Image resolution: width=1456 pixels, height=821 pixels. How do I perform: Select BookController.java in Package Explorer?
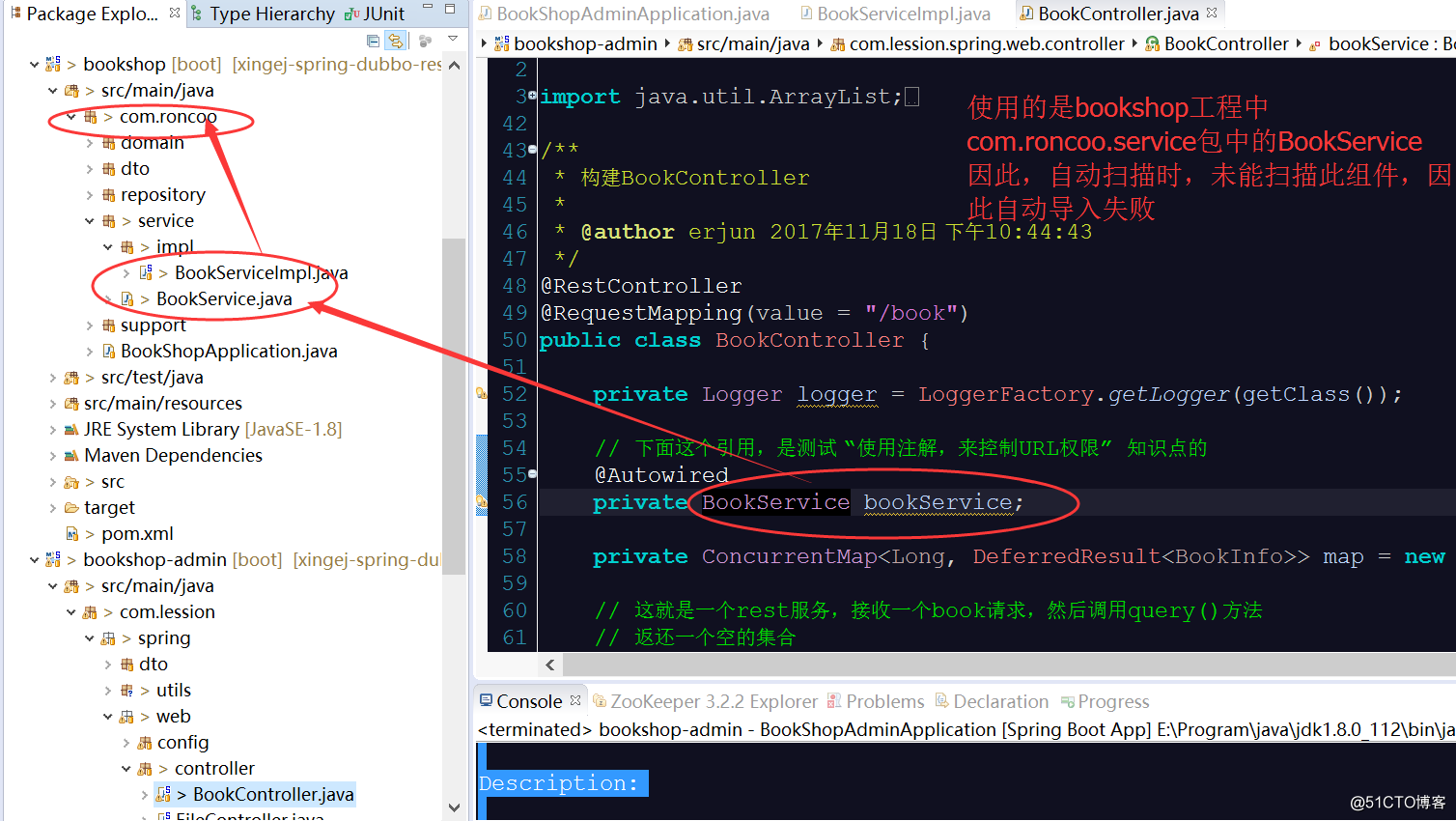tap(273, 795)
